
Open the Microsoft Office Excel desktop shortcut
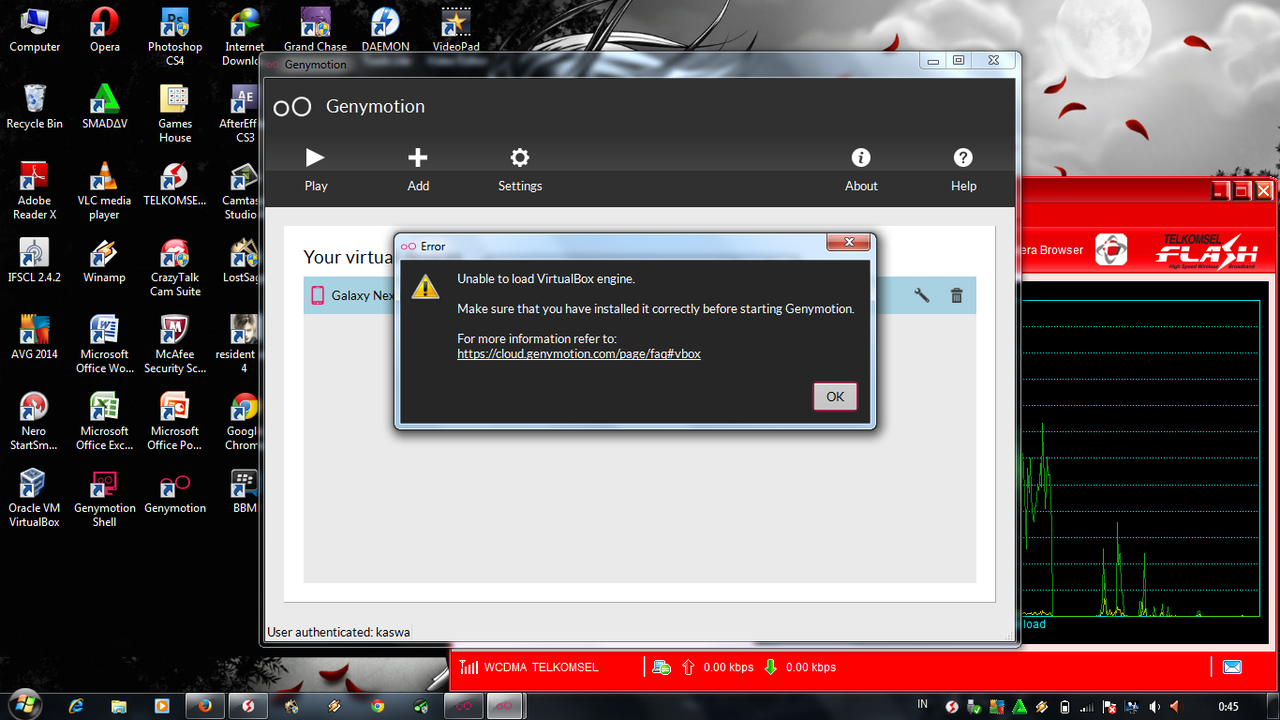[x=105, y=422]
